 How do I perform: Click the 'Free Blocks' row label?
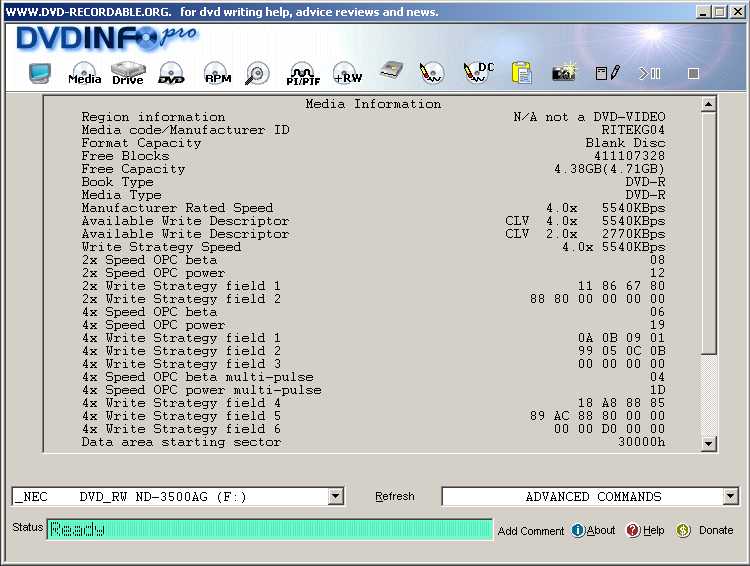[x=125, y=156]
